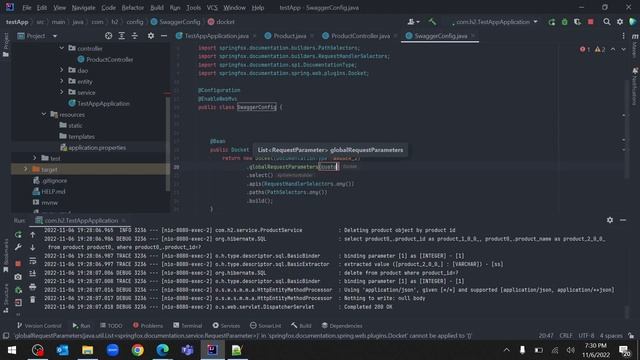Viewport: 640px width, 360px height.
Task: Switch to TestAppApplication.java tab
Action: pos(216,36)
